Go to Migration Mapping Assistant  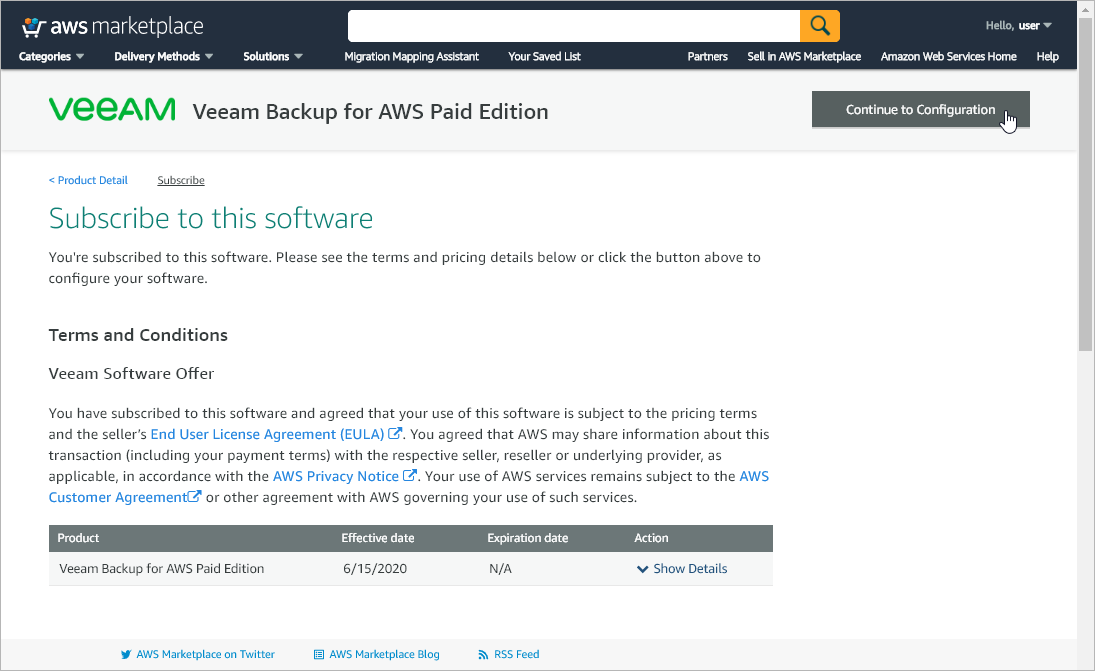click(411, 57)
